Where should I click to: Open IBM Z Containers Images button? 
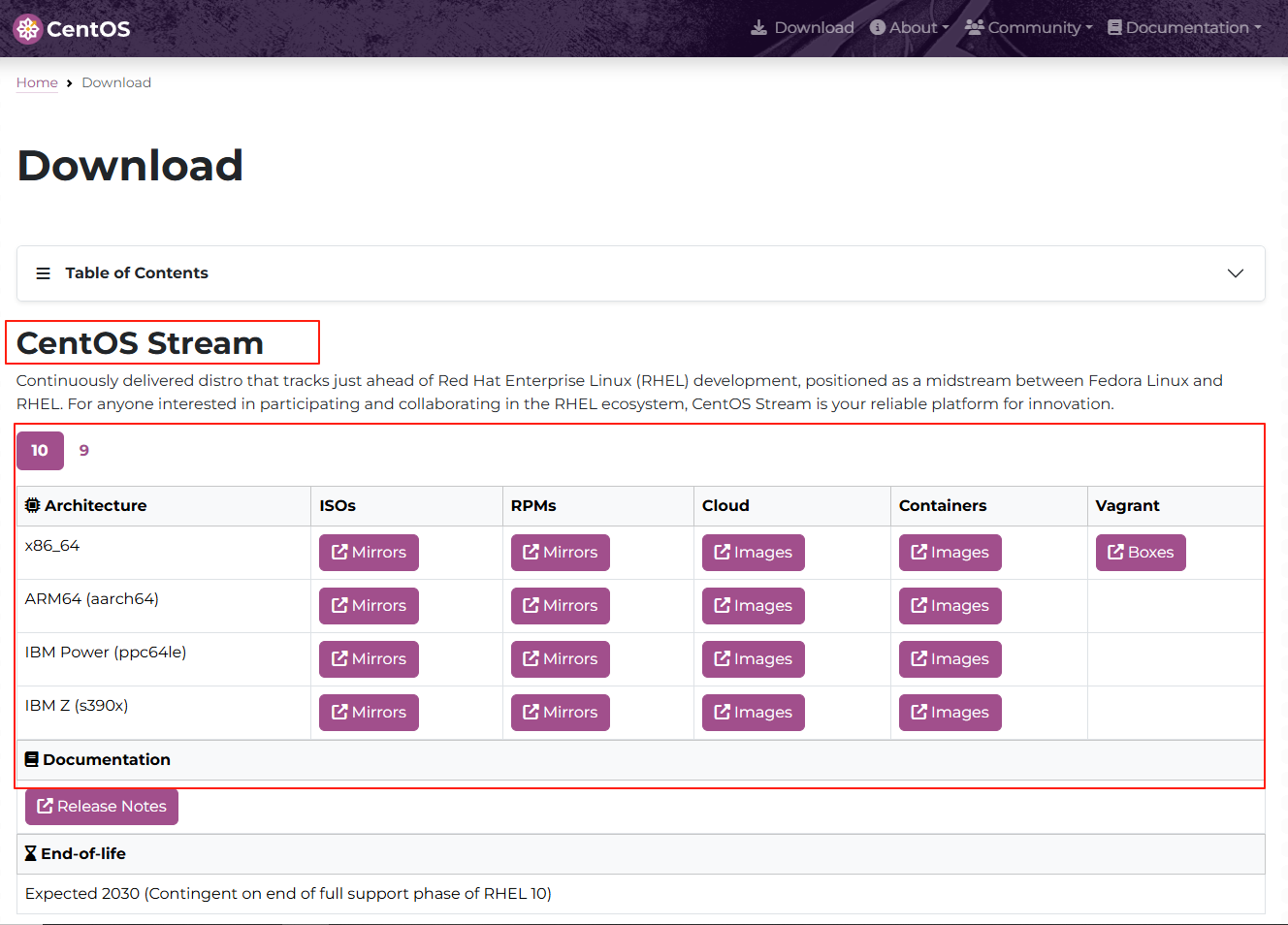point(950,713)
